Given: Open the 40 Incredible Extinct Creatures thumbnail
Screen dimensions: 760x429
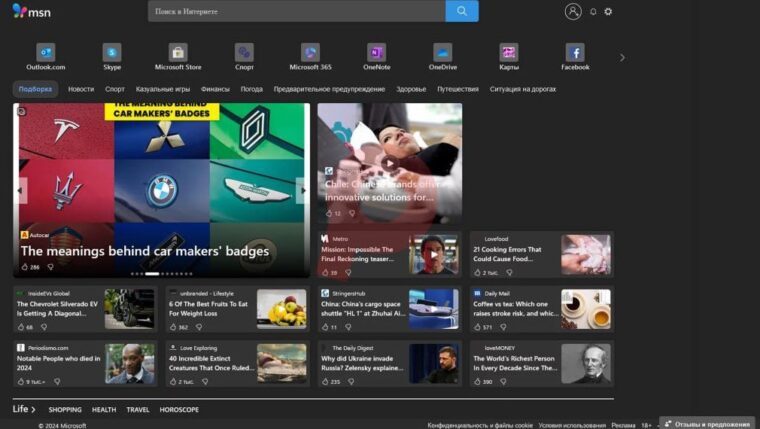Looking at the screenshot, I should (x=282, y=364).
